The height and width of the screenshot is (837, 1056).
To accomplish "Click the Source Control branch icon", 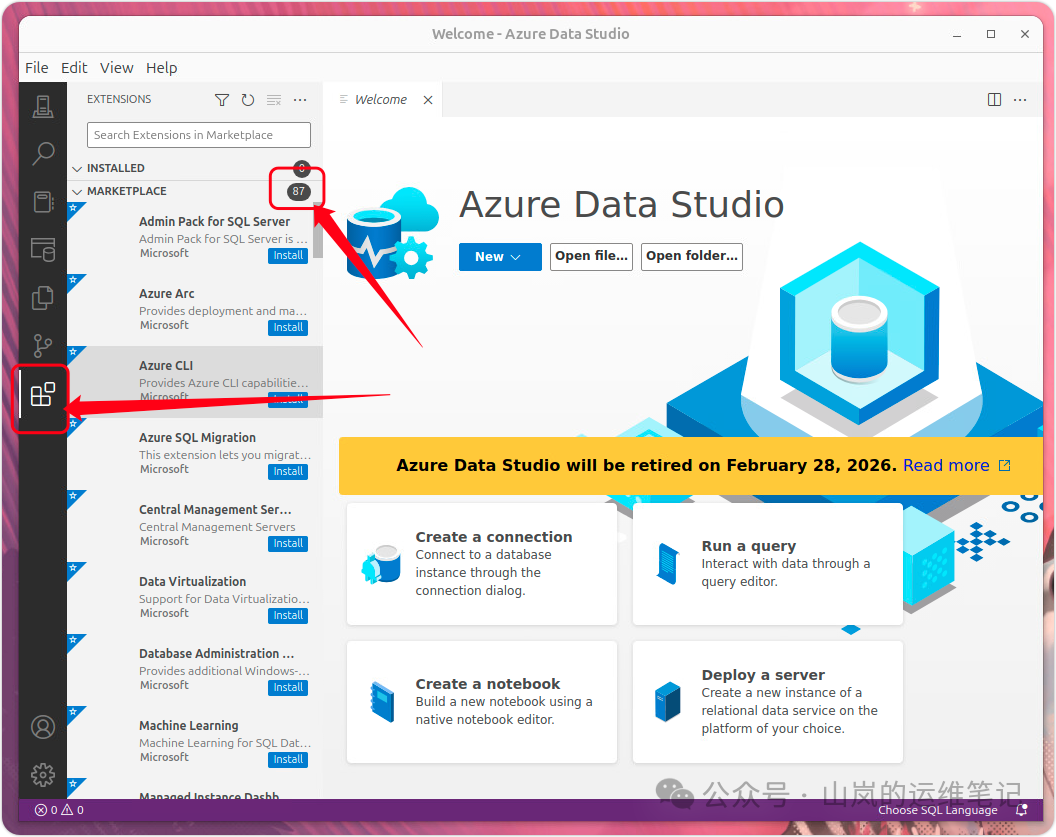I will pos(42,345).
